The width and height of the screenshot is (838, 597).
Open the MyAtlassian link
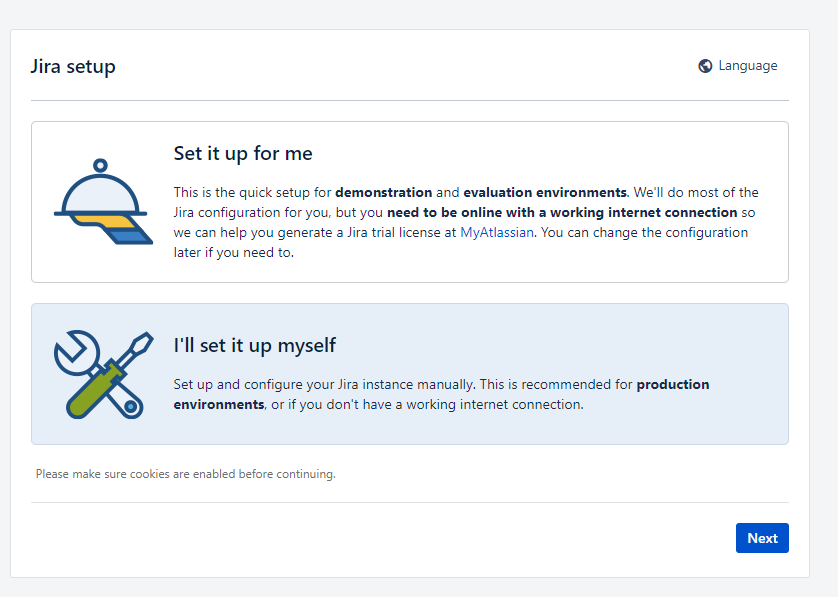[496, 232]
